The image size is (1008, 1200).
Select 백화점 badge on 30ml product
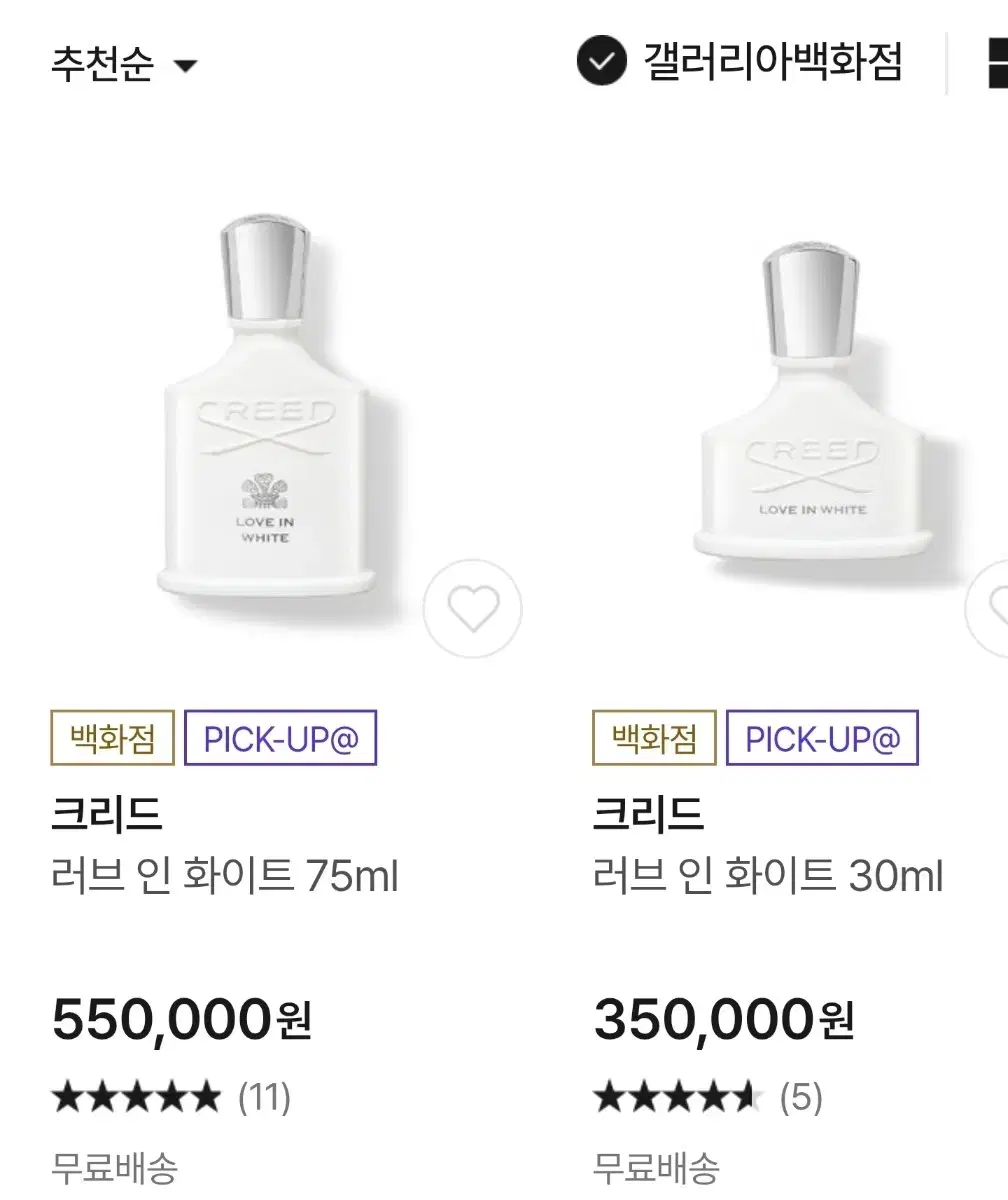click(x=654, y=739)
